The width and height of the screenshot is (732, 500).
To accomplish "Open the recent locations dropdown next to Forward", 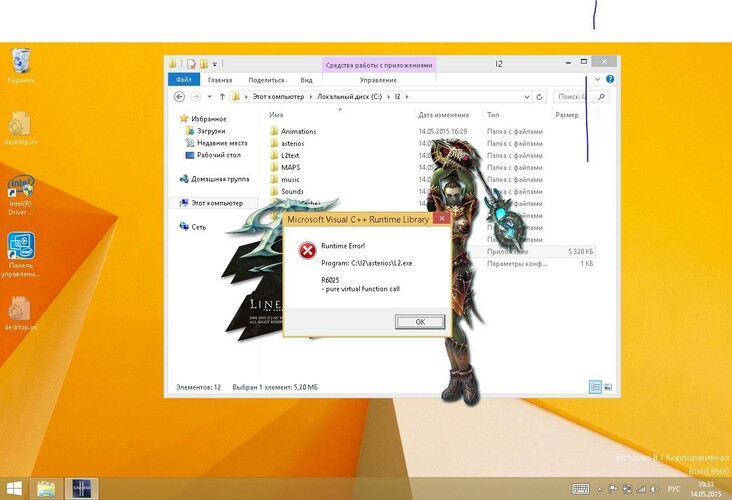I will point(209,97).
